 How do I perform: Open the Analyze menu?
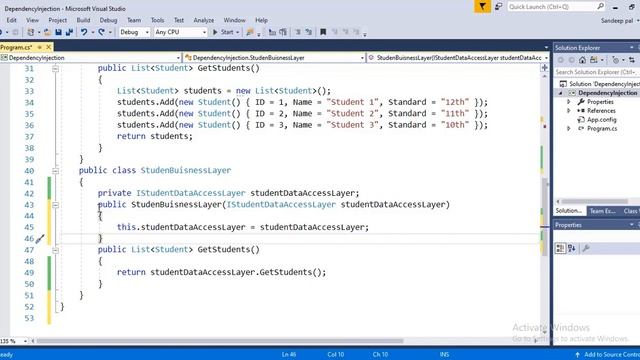coord(204,20)
